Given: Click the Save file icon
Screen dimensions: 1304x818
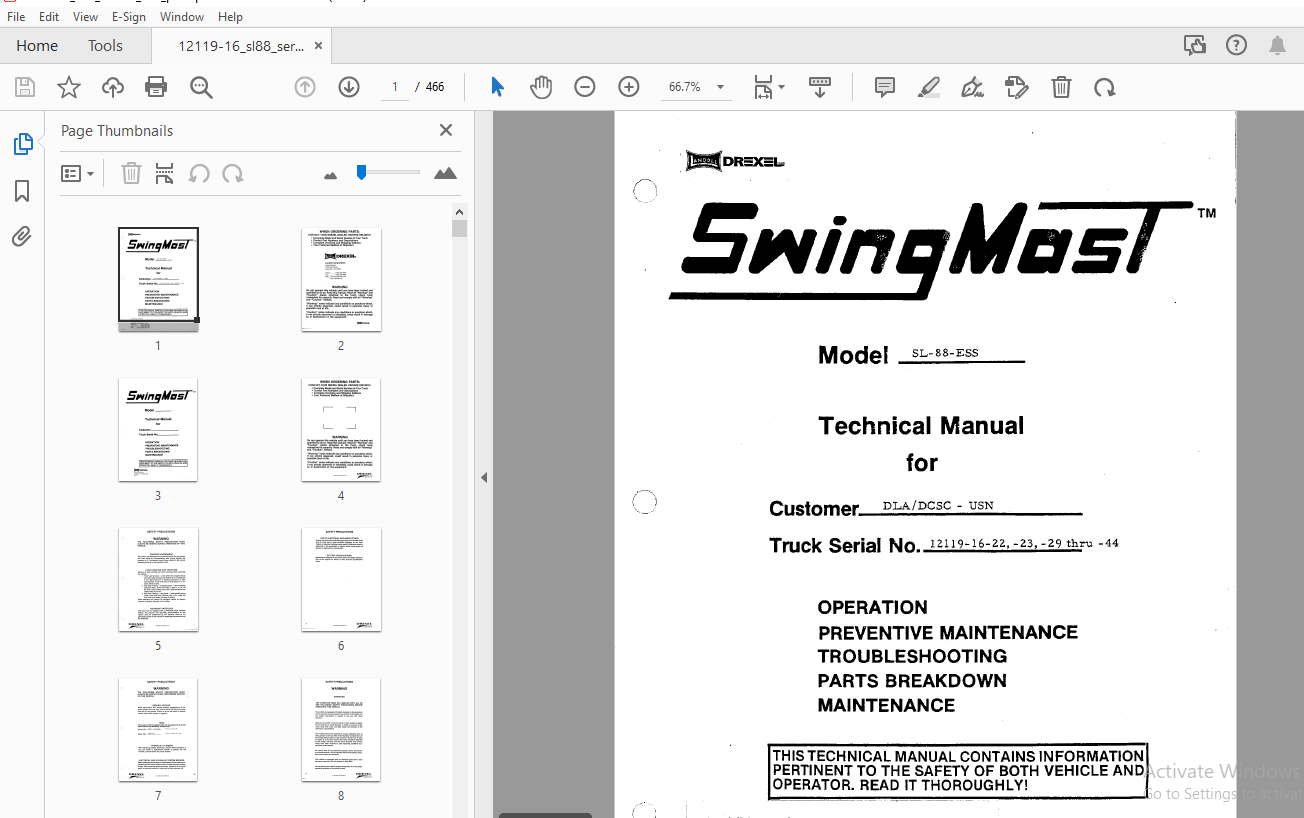Looking at the screenshot, I should 25,87.
